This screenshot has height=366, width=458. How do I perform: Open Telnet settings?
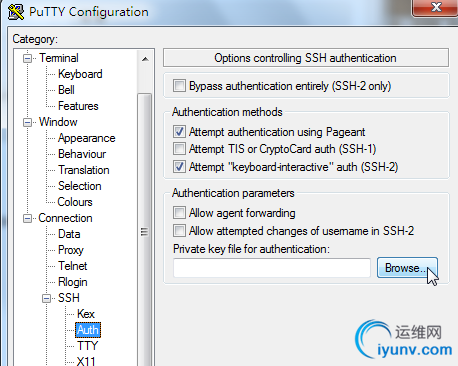click(73, 266)
